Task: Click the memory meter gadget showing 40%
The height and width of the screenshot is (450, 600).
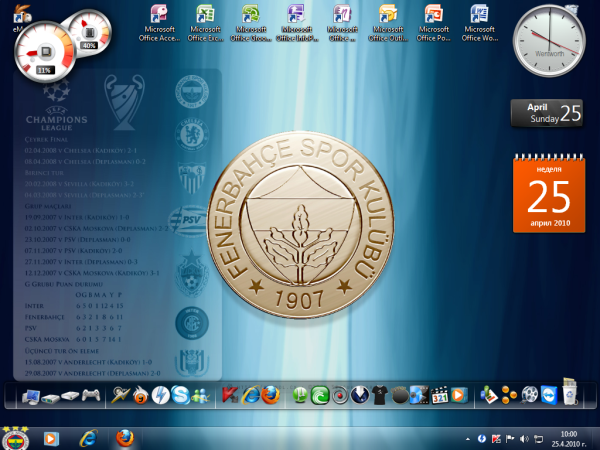Action: 89,33
